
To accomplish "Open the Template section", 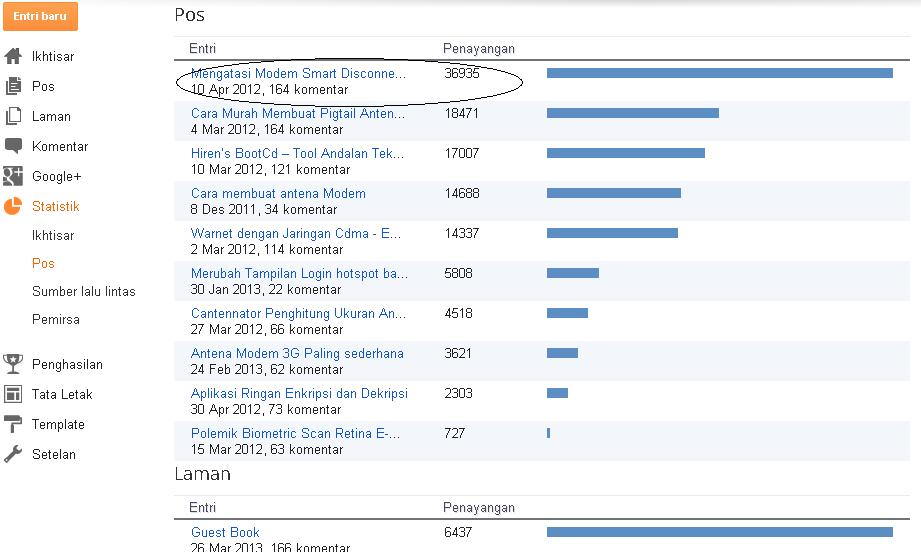I will [58, 424].
